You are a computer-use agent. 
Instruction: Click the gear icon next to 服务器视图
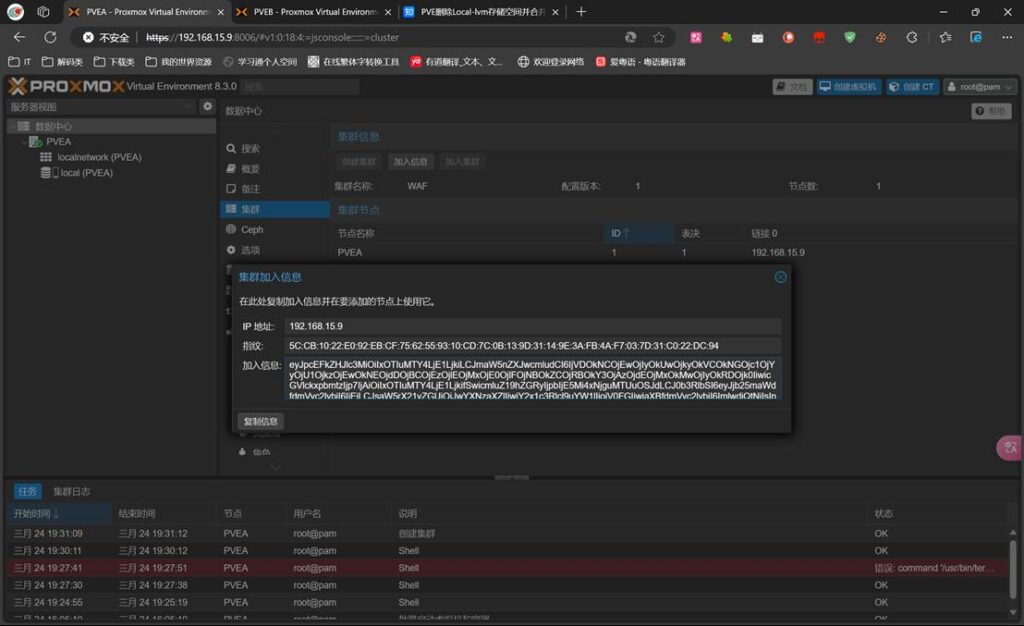click(x=208, y=106)
